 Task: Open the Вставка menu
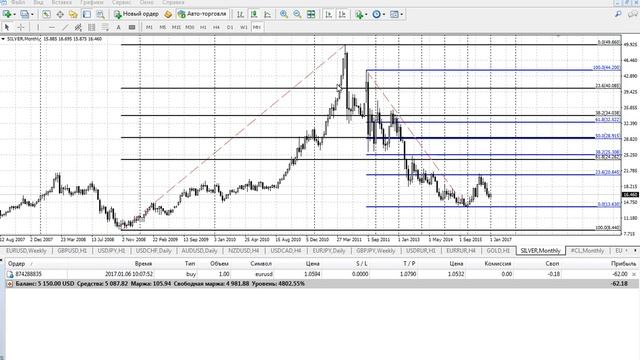[62, 2]
